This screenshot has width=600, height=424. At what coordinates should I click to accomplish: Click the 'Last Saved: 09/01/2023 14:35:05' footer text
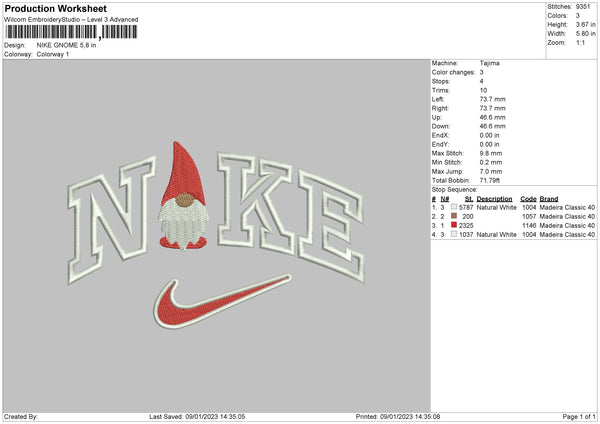pos(197,417)
